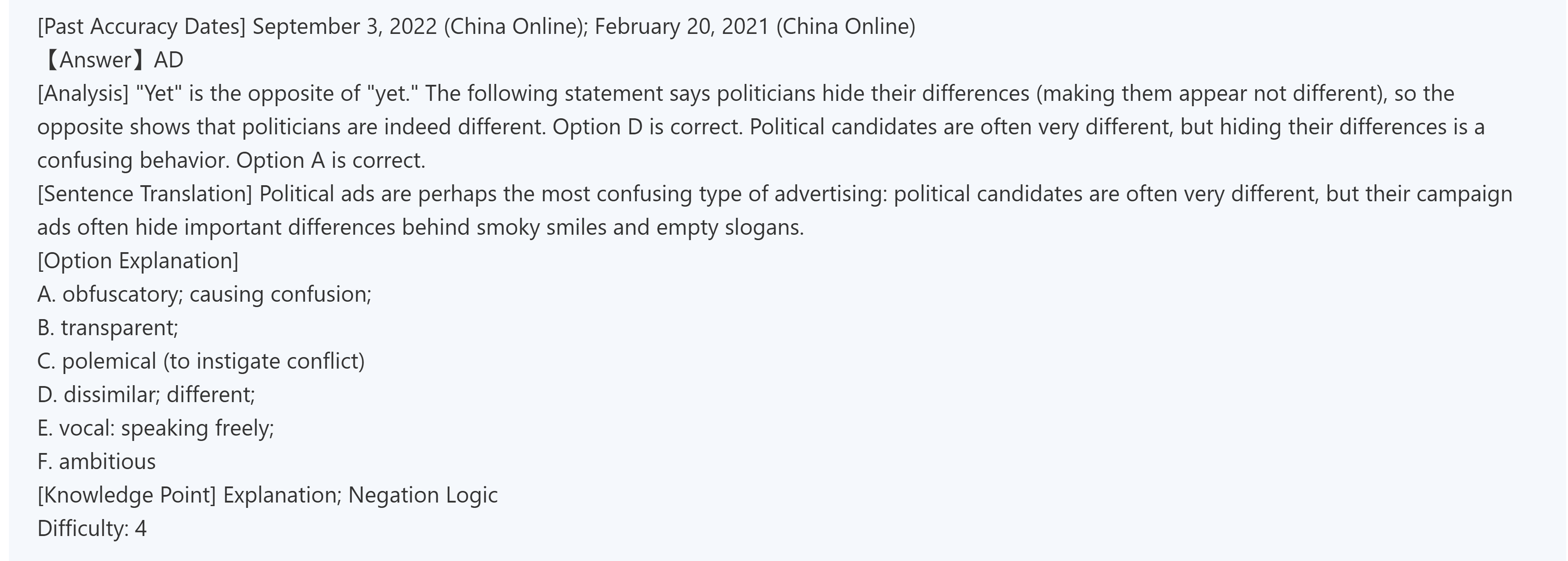Select option D "dissimilar; different"
The width and height of the screenshot is (1568, 561).
pyautogui.click(x=146, y=395)
